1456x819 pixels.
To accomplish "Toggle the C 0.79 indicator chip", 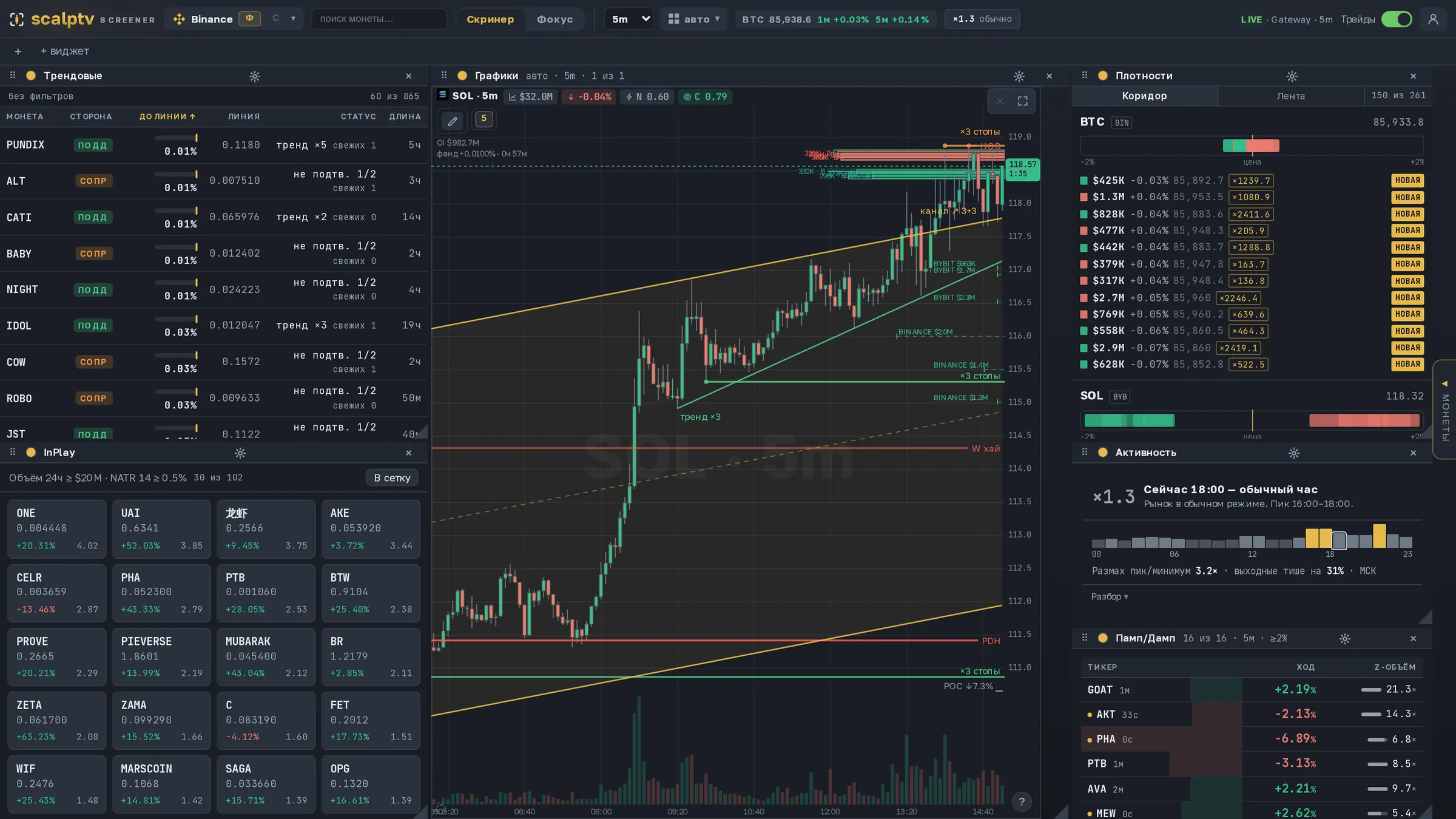I will coord(705,97).
